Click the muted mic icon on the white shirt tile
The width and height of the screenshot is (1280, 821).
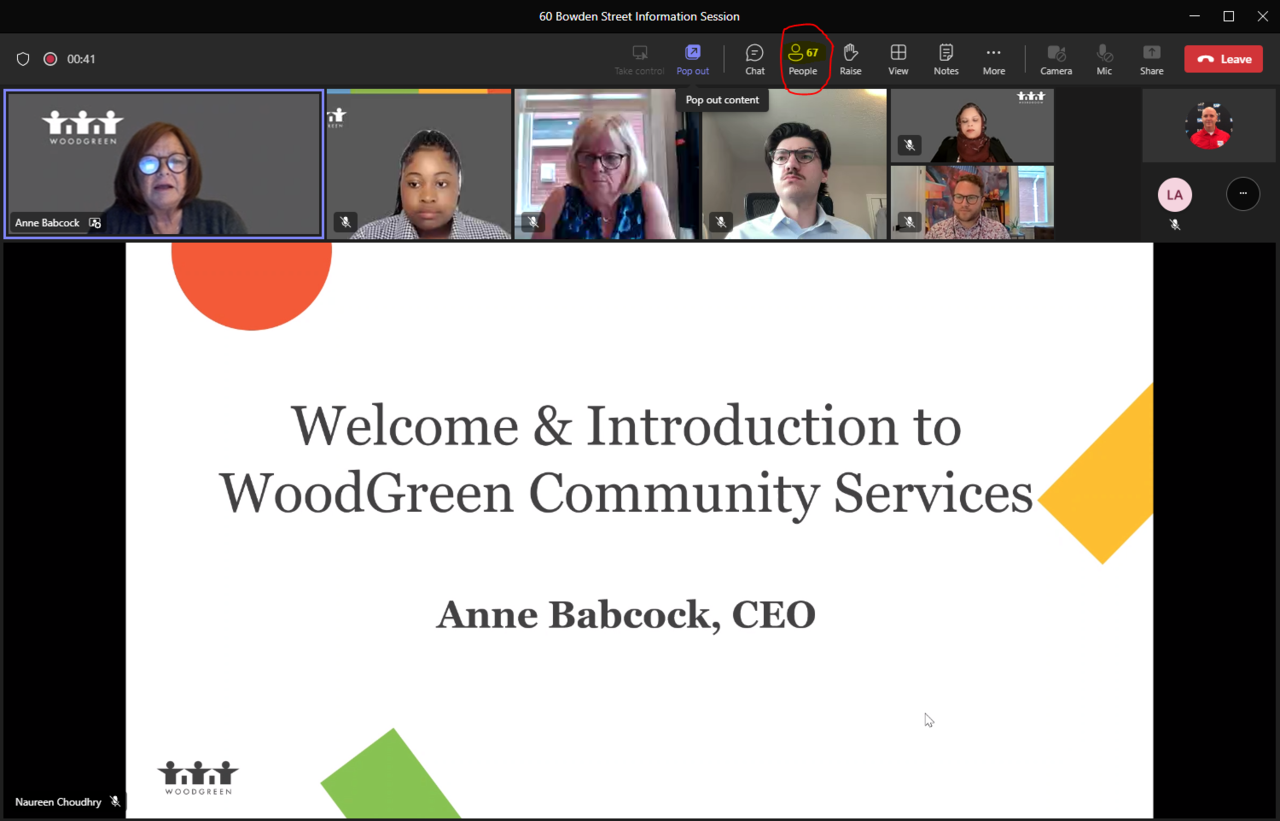click(x=721, y=222)
